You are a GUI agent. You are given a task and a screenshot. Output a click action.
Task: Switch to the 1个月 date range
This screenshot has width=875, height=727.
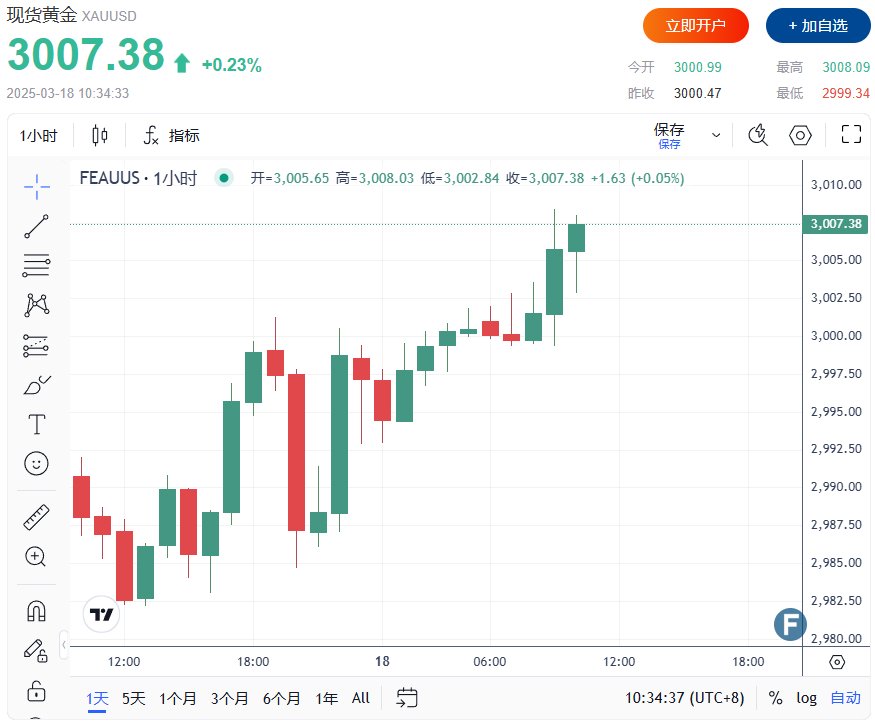tap(178, 698)
